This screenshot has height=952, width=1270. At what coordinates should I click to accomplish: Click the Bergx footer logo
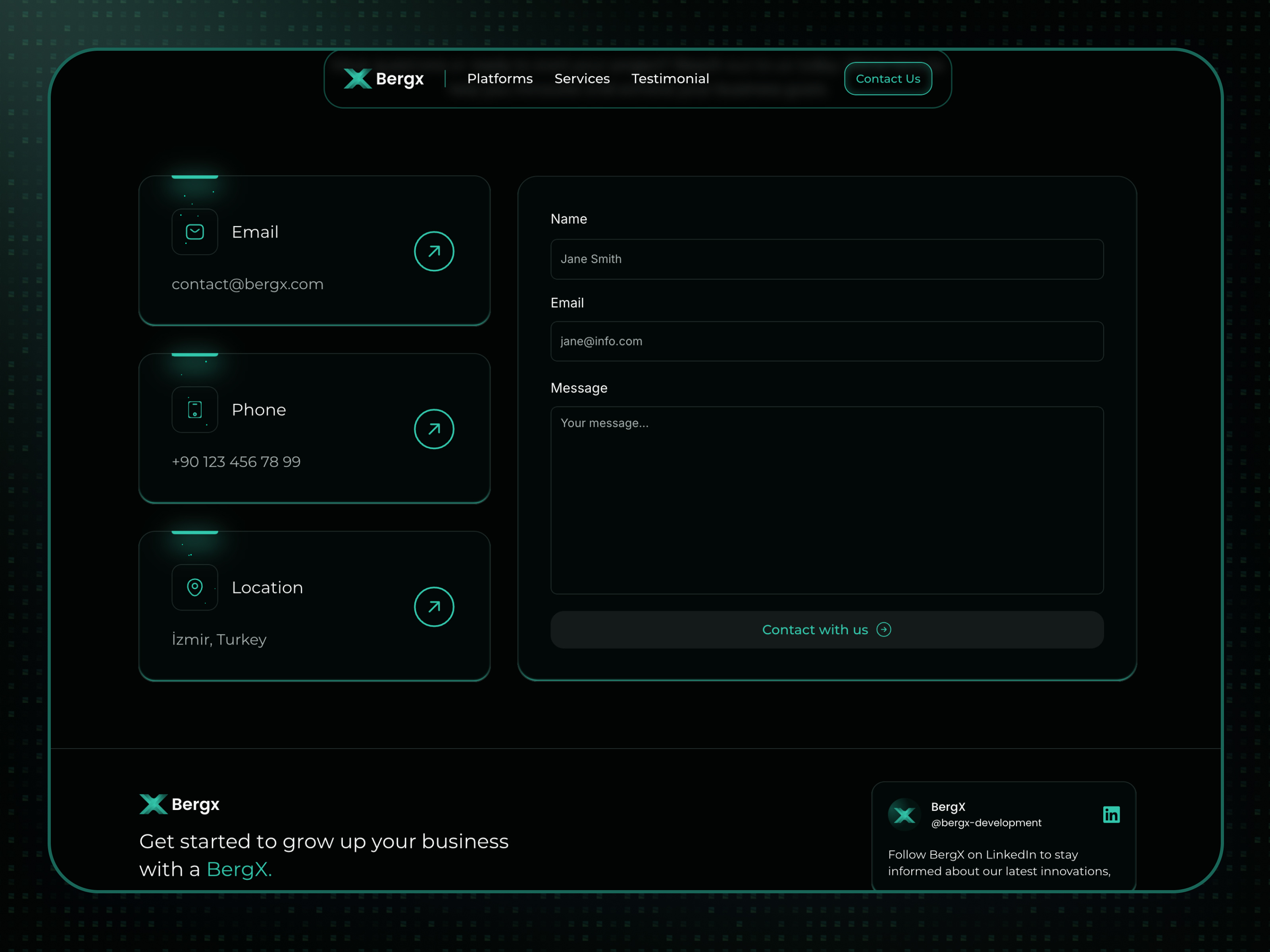point(179,804)
